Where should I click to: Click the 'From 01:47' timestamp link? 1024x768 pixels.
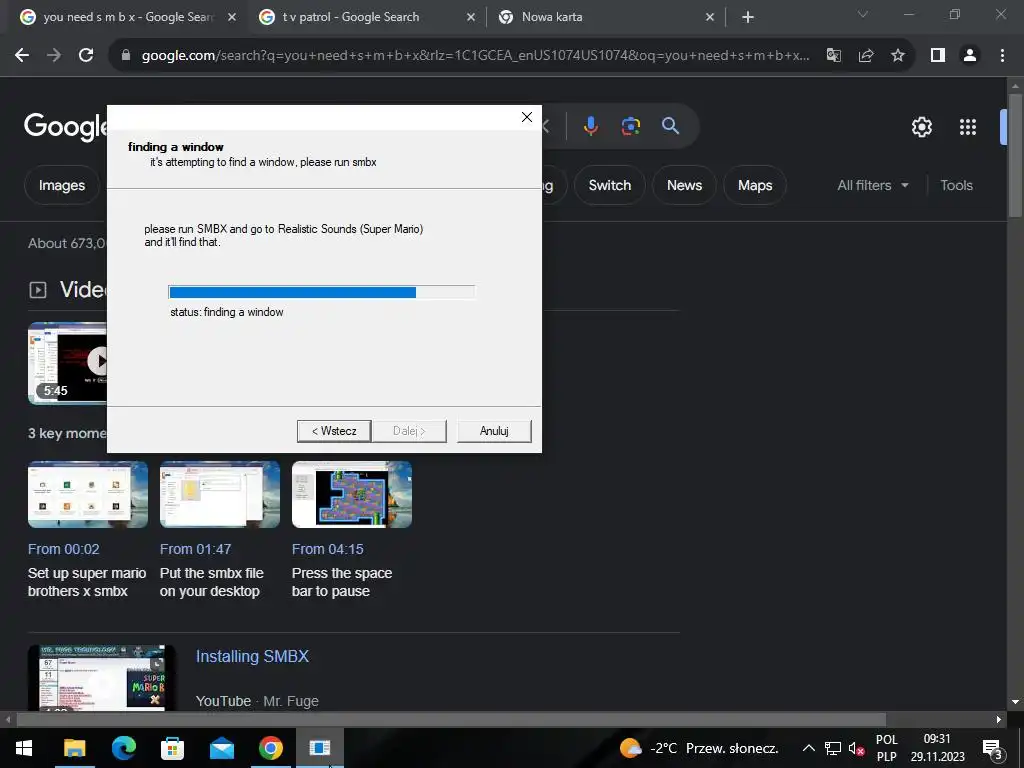[x=195, y=549]
